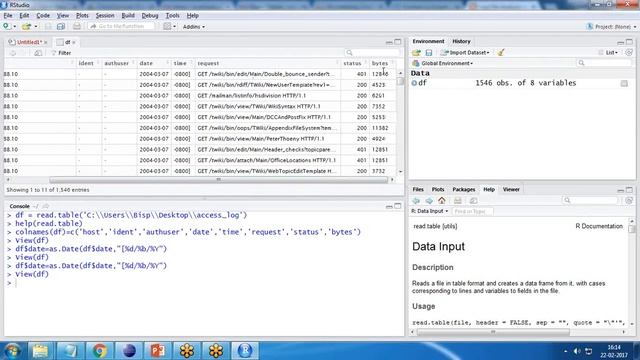Switch to History tab
The image size is (640, 360).
(461, 41)
